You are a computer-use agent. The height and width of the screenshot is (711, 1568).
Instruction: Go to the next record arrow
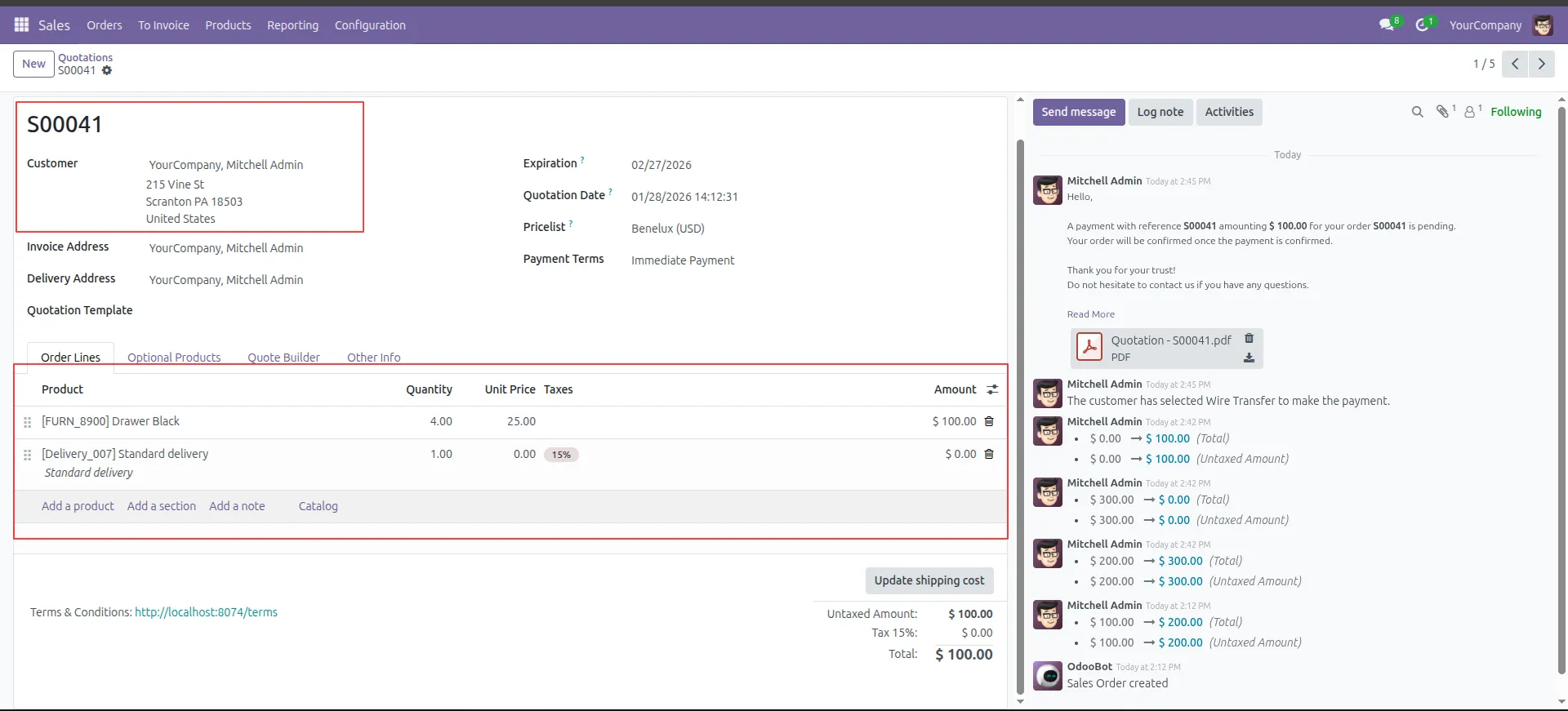(1541, 64)
